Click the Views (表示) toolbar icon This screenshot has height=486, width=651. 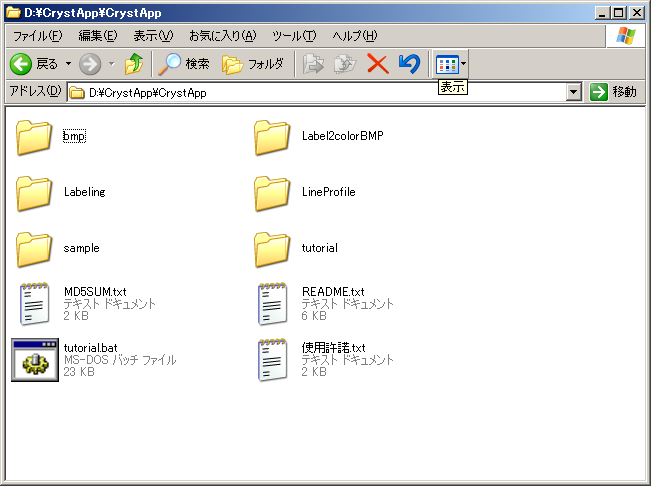(447, 64)
